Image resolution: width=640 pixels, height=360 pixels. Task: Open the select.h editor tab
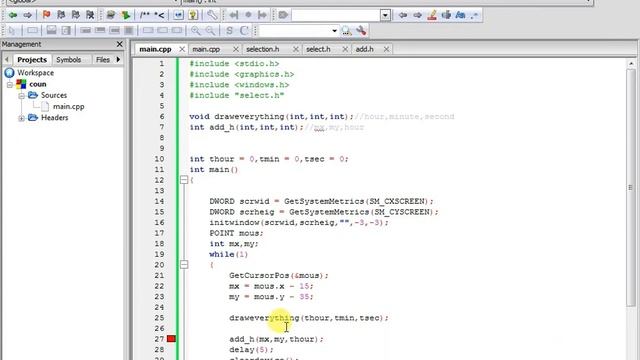(x=318, y=49)
